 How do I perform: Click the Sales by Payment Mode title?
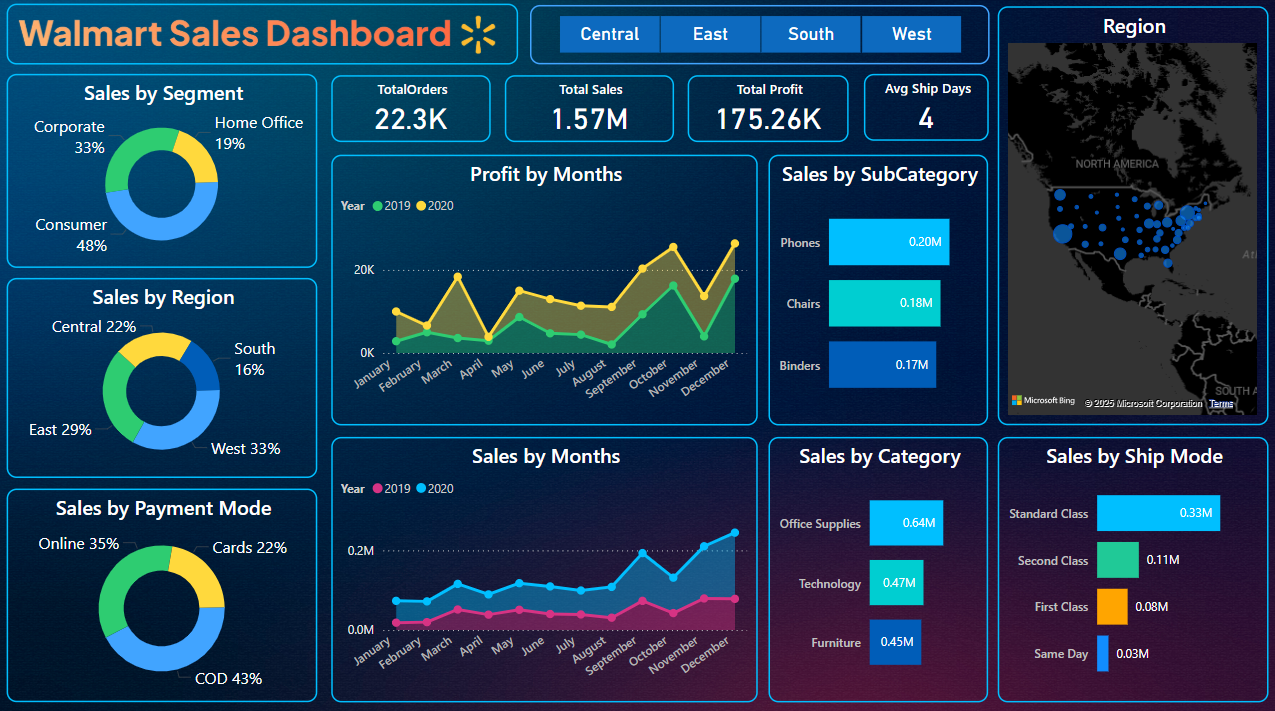(164, 508)
